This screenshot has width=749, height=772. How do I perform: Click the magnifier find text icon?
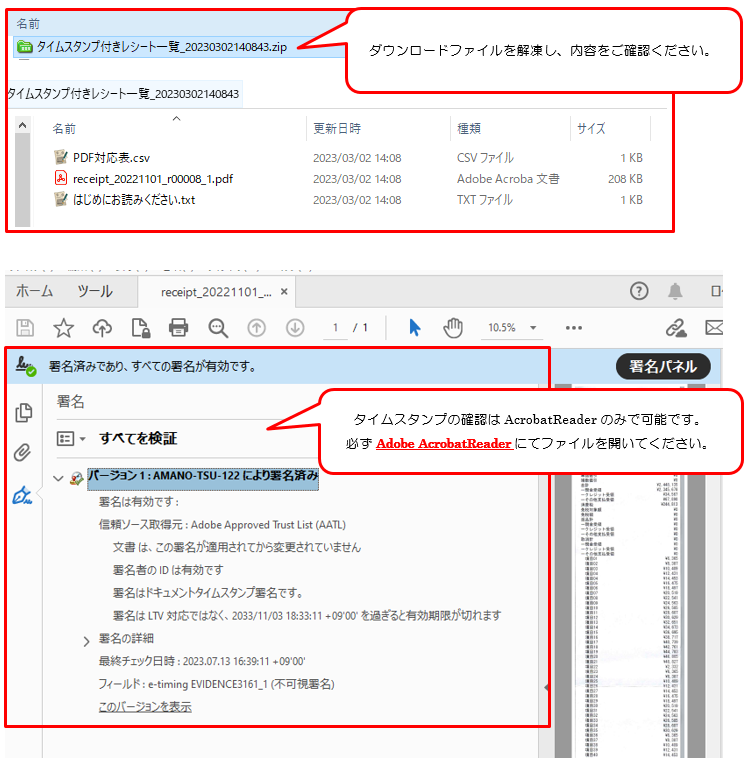pyautogui.click(x=218, y=328)
